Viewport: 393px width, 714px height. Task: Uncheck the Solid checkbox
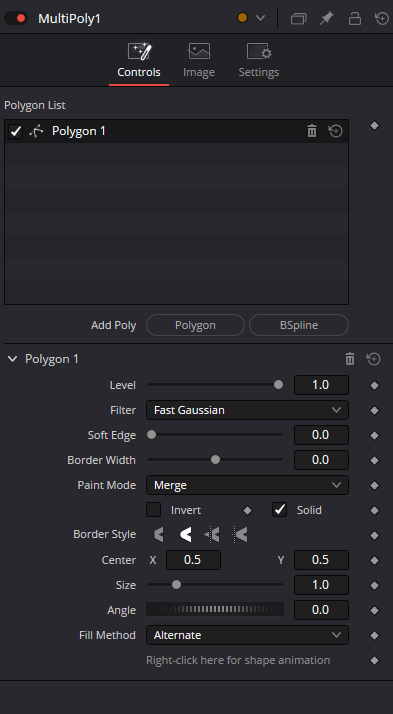pos(279,510)
